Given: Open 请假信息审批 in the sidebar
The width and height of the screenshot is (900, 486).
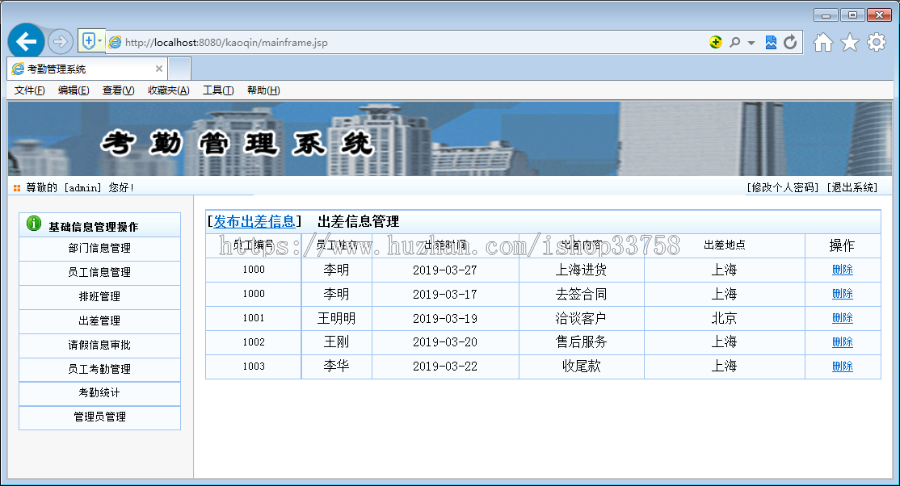Looking at the screenshot, I should [99, 345].
